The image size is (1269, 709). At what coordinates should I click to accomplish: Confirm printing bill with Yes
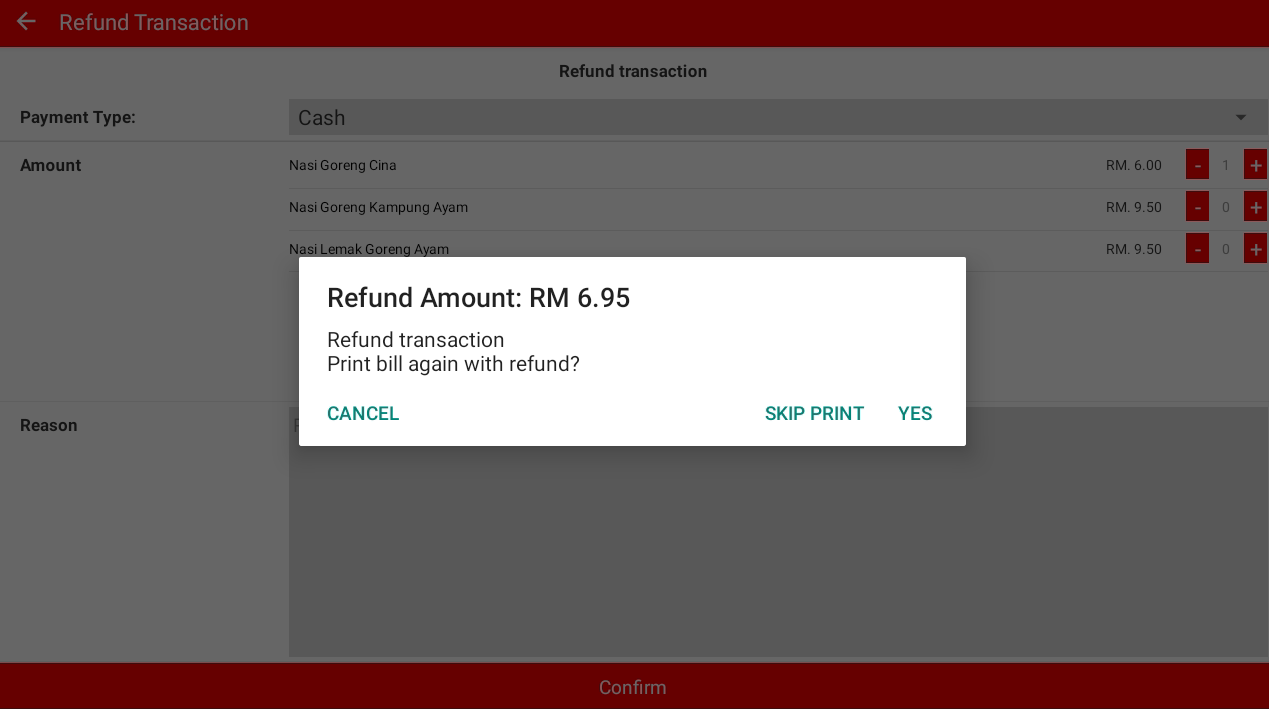pyautogui.click(x=915, y=413)
